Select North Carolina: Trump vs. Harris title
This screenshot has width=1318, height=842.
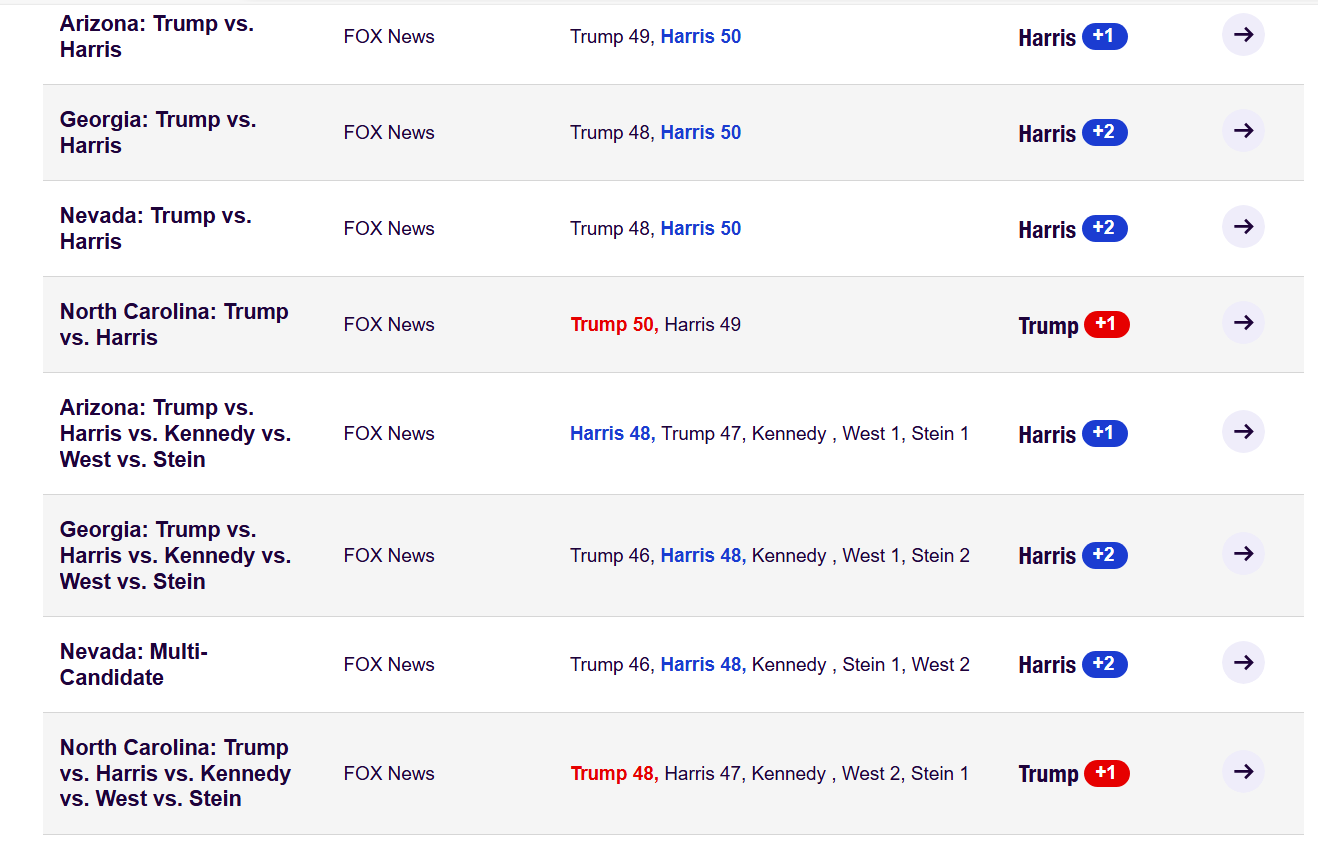pos(174,325)
